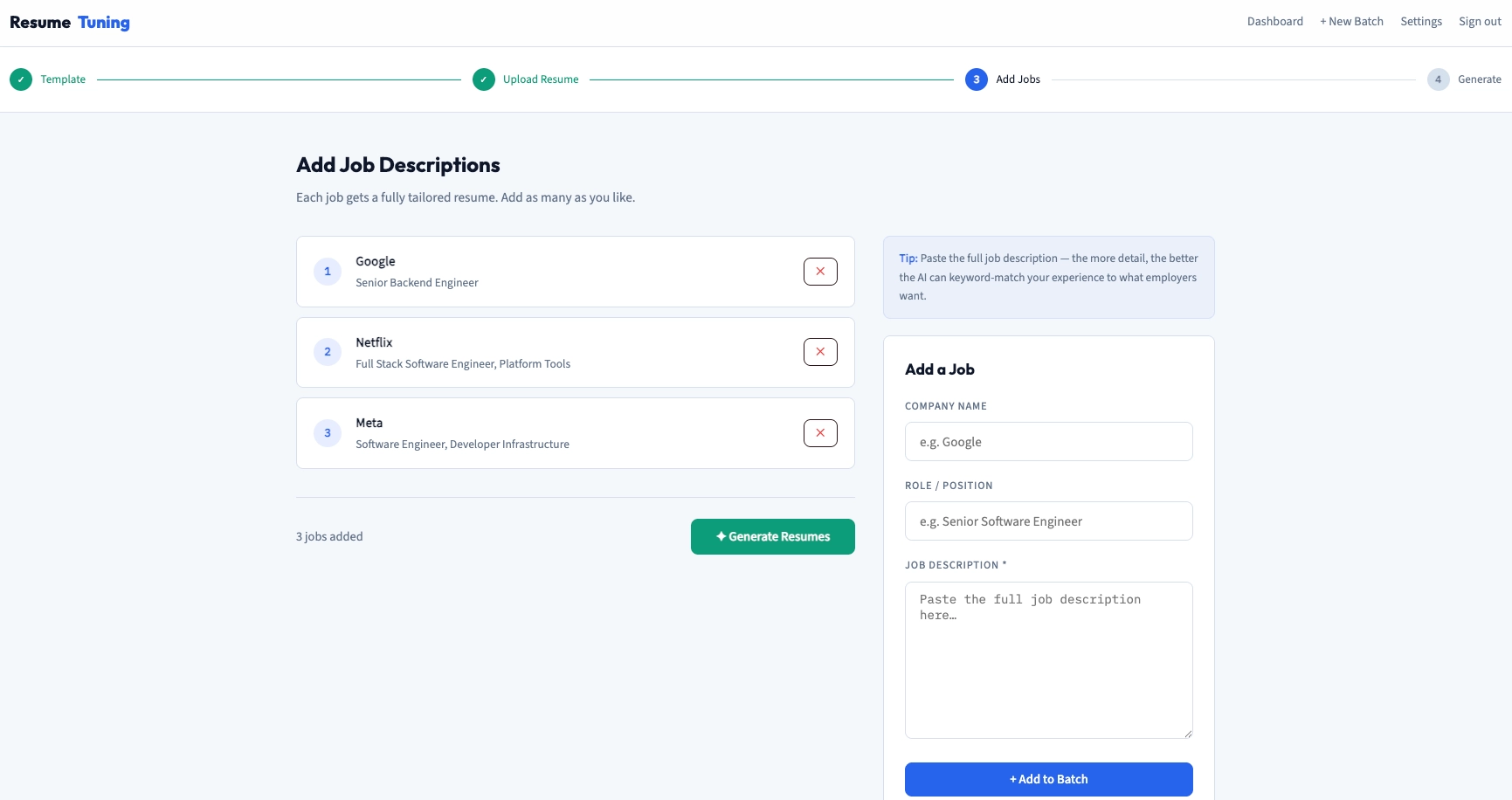Viewport: 1512px width, 800px height.
Task: Click the Template step checkmark icon
Action: [21, 79]
